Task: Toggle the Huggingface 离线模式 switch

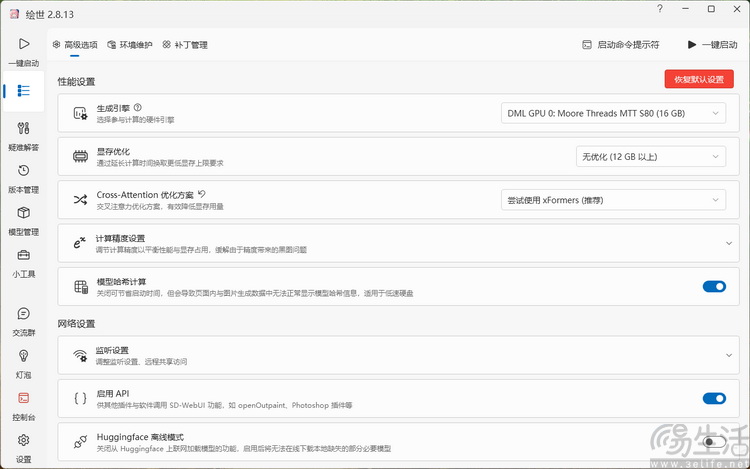Action: click(x=714, y=442)
